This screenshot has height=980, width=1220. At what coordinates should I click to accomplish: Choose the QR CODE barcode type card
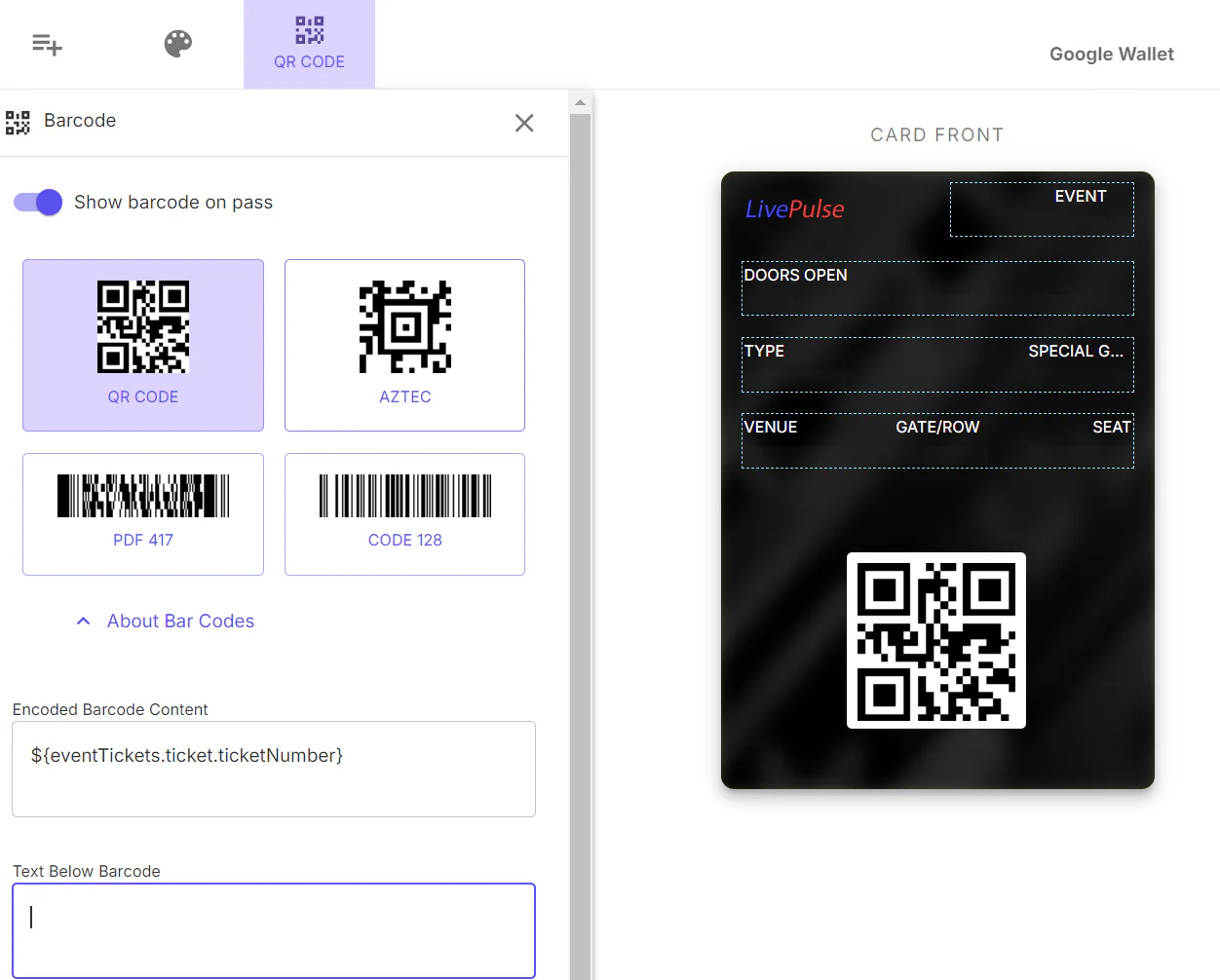tap(143, 345)
